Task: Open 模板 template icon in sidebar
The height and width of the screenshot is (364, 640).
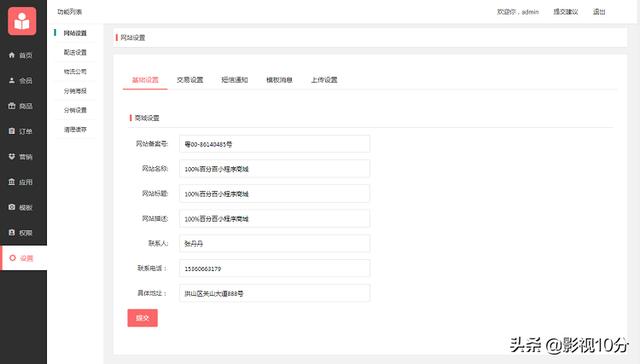Action: click(x=12, y=207)
